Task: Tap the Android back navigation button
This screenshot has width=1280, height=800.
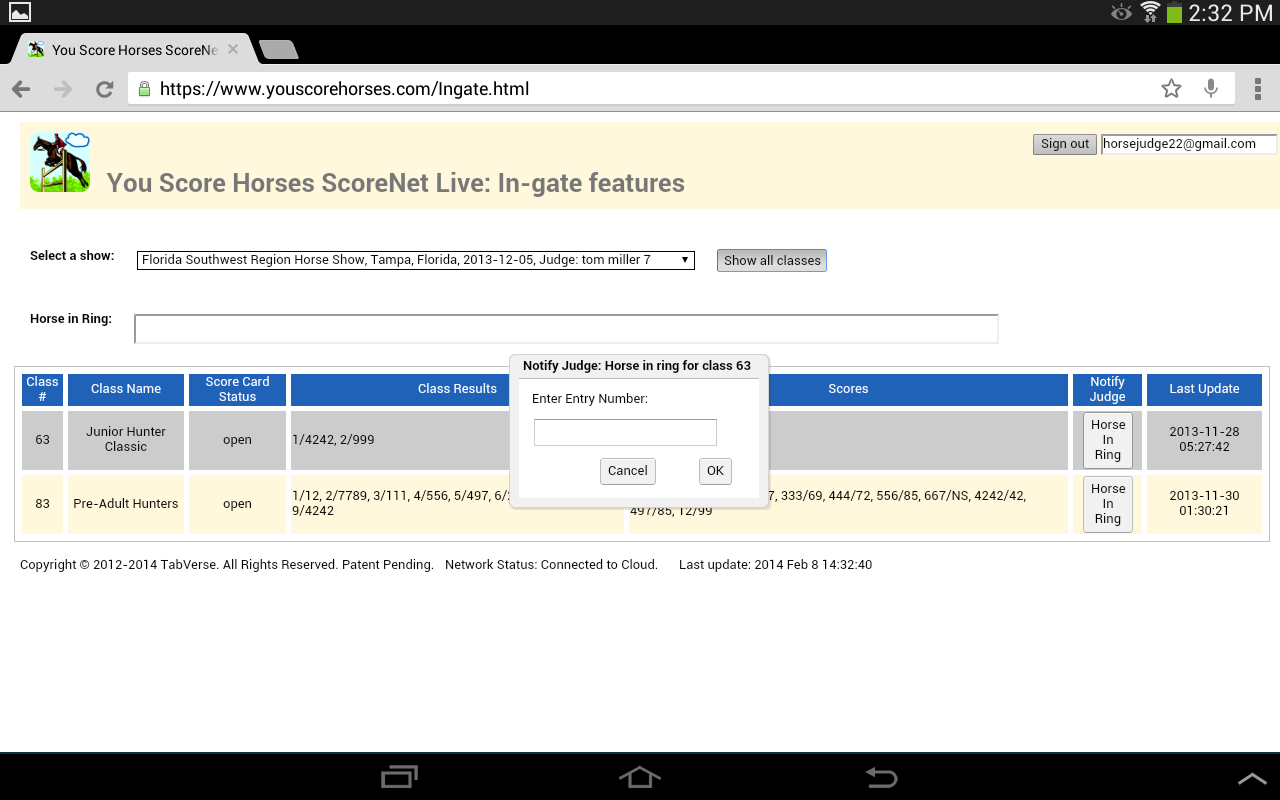Action: click(x=880, y=777)
